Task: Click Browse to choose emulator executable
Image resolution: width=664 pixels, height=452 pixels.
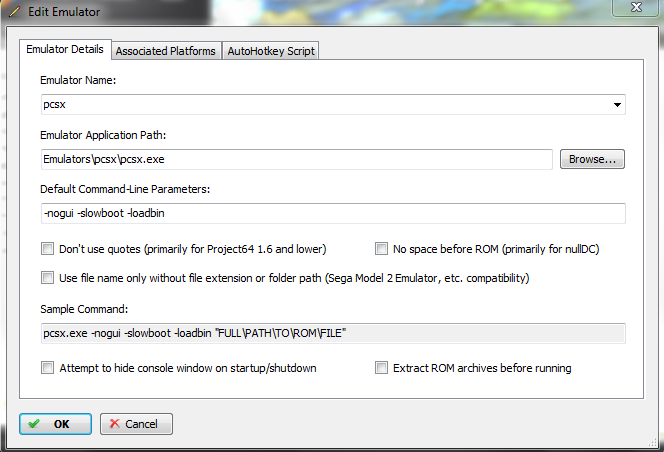Action: [592, 159]
